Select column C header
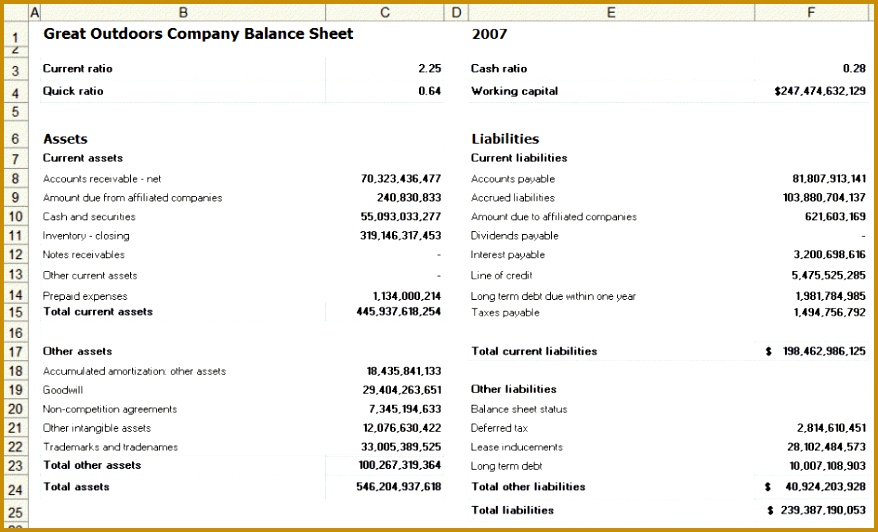Viewport: 878px width, 532px height. click(x=385, y=12)
